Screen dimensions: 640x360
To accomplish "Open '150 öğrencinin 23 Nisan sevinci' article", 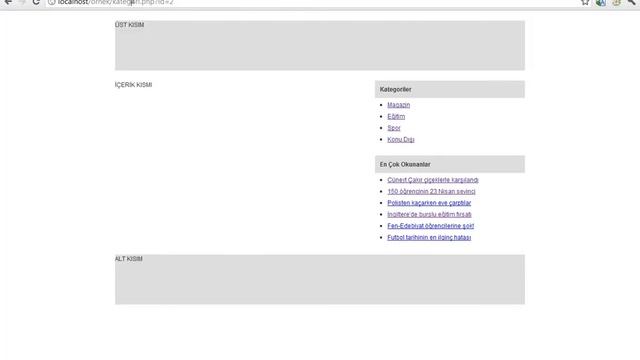I will 431,191.
